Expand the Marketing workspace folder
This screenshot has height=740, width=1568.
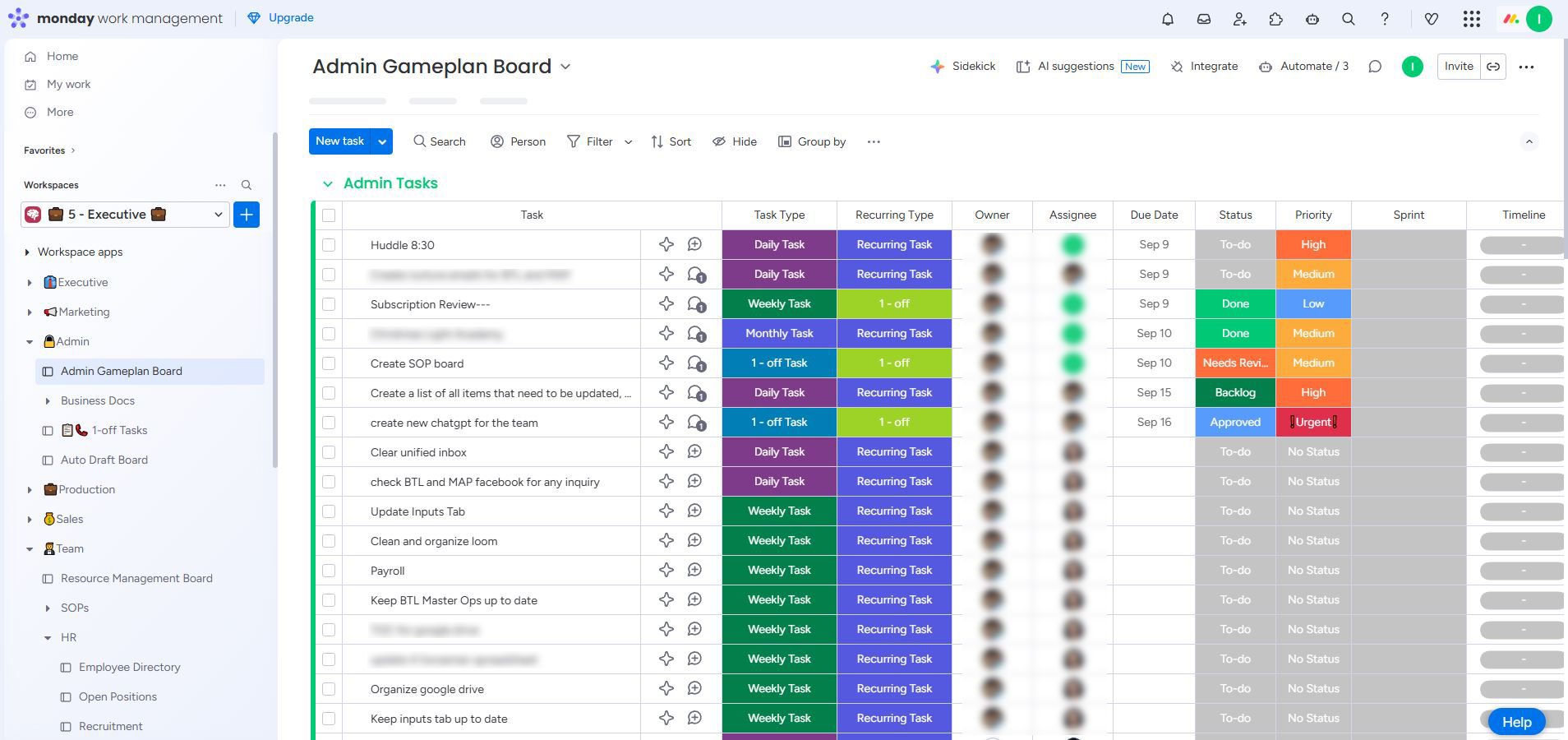click(30, 312)
